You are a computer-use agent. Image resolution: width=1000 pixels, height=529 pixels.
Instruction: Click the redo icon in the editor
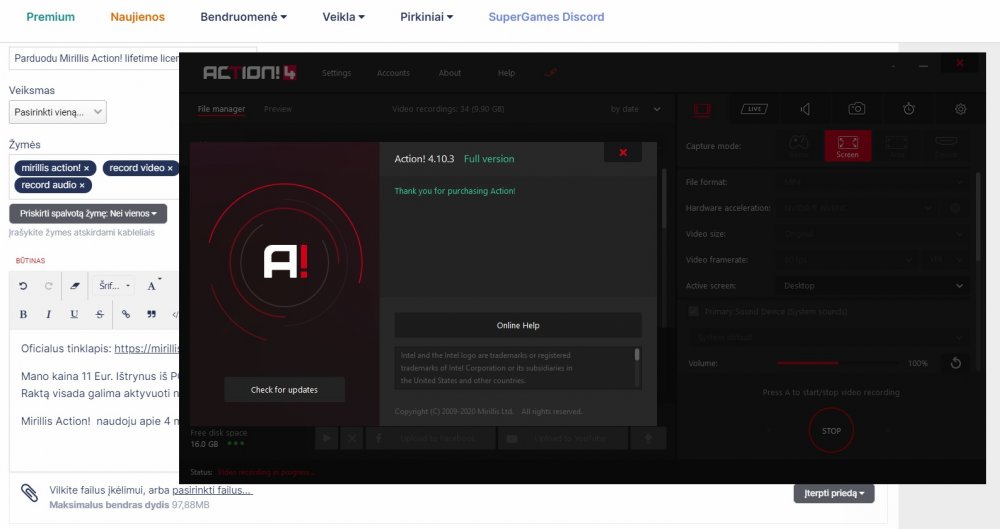pos(48,286)
